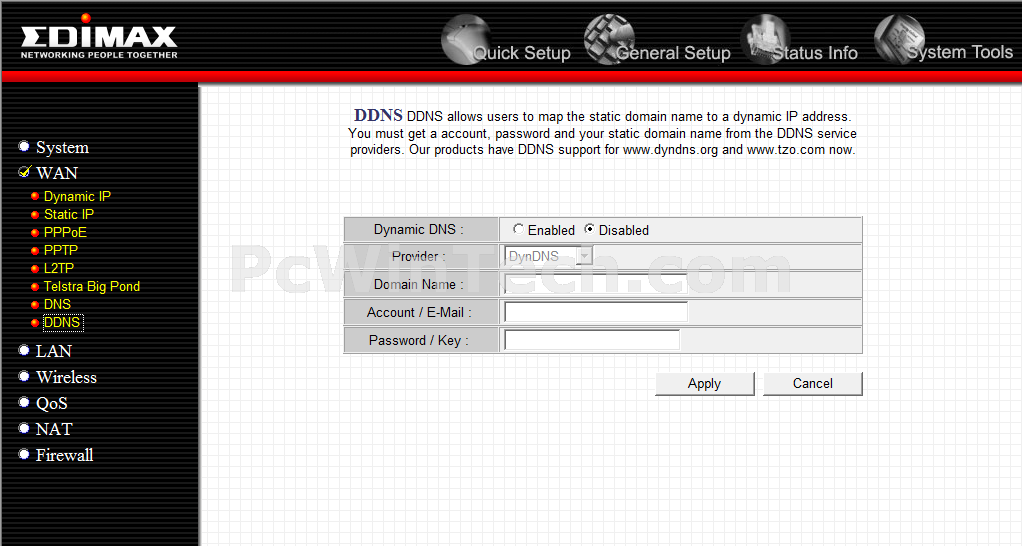Select the Firewall radio bullet
The width and height of the screenshot is (1022, 546).
coord(24,454)
